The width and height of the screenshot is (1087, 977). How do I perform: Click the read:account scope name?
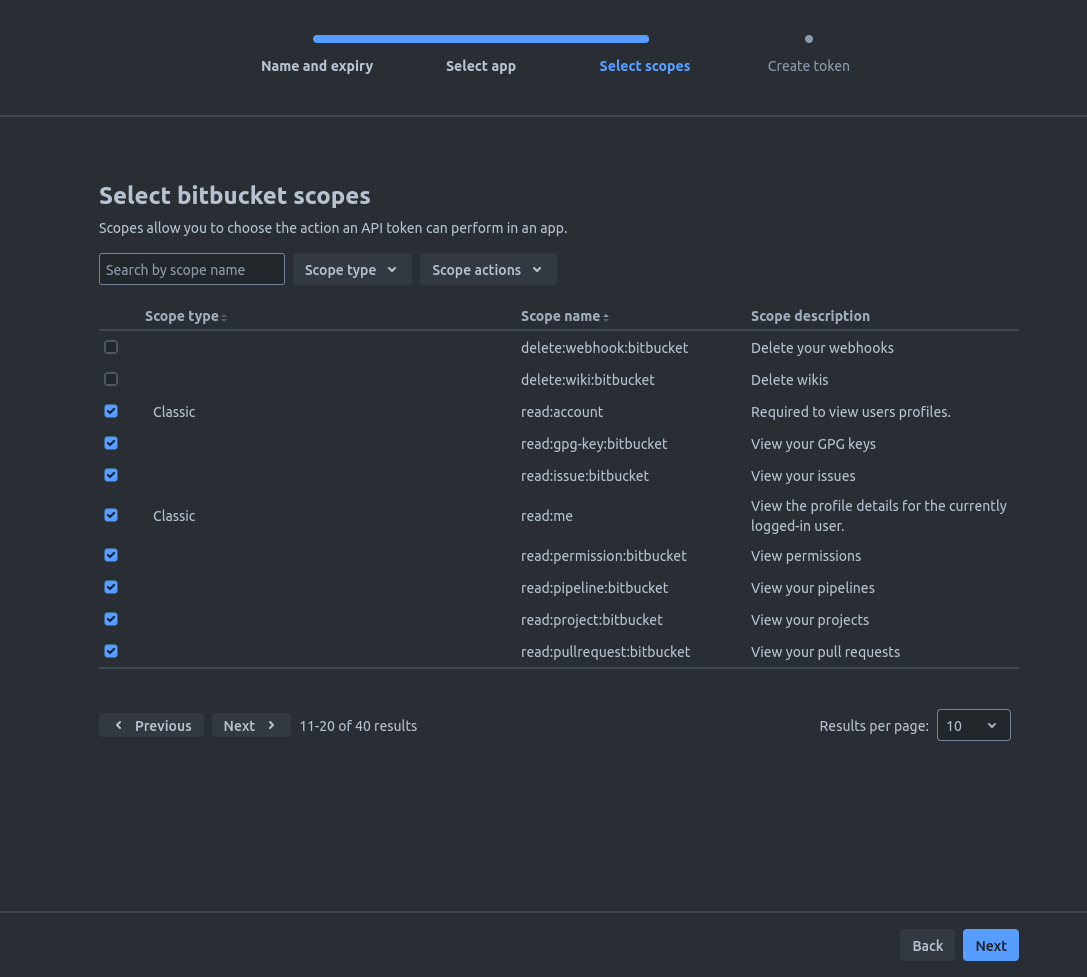coord(562,412)
